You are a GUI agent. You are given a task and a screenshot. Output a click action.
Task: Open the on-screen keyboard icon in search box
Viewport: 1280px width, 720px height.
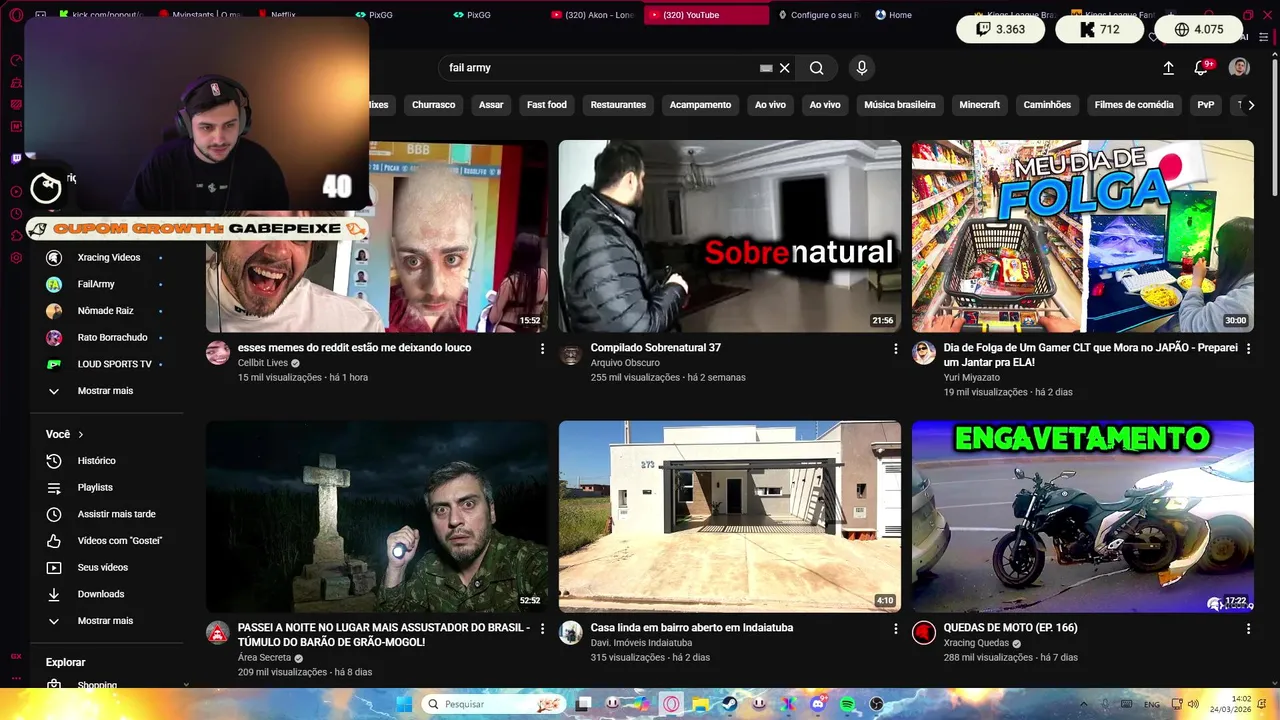(766, 68)
